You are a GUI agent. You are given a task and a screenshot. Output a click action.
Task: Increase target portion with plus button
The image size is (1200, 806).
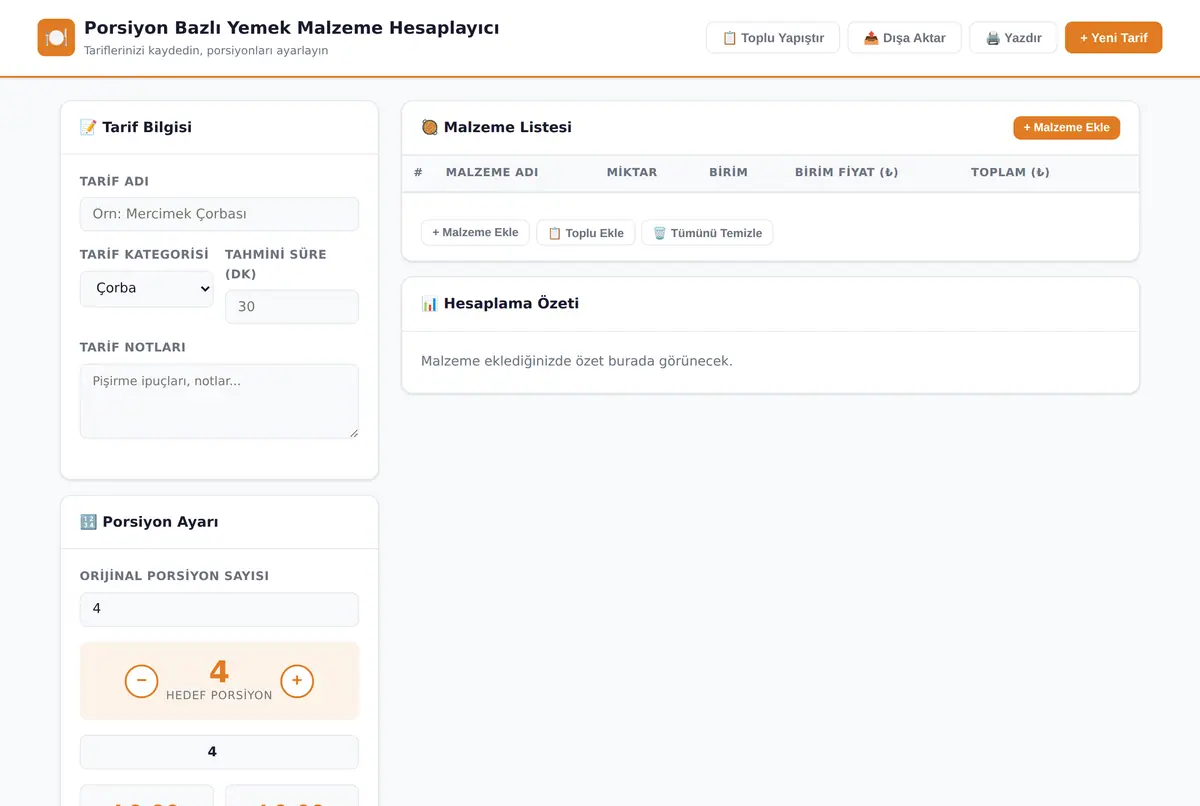[297, 681]
